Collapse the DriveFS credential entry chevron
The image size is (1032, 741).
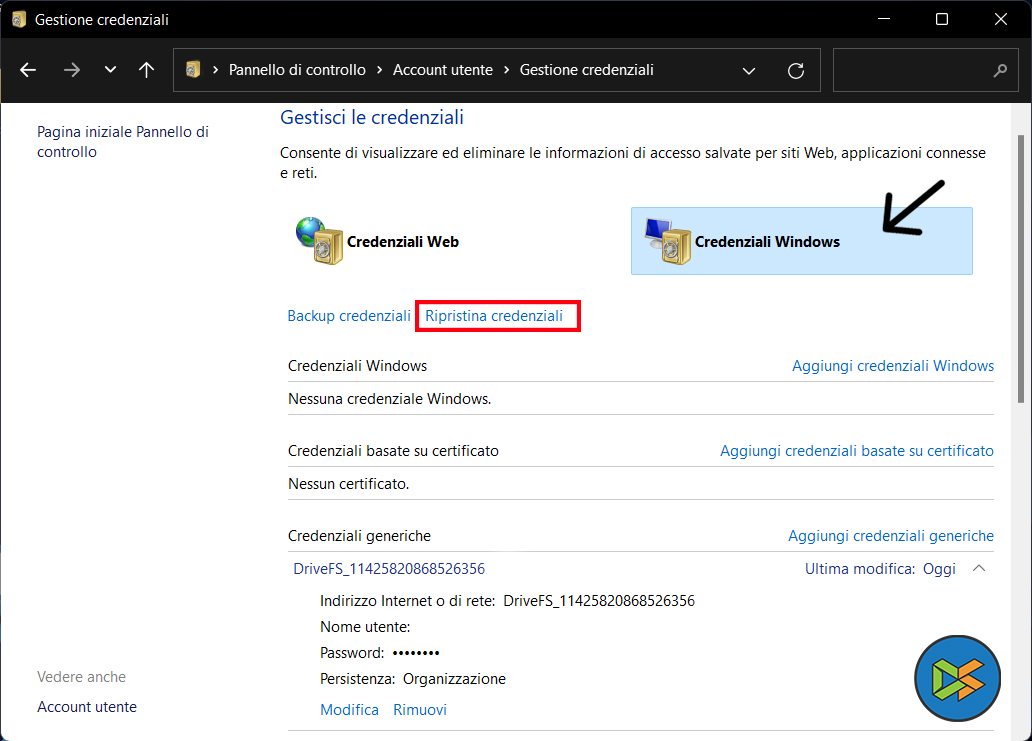[979, 569]
